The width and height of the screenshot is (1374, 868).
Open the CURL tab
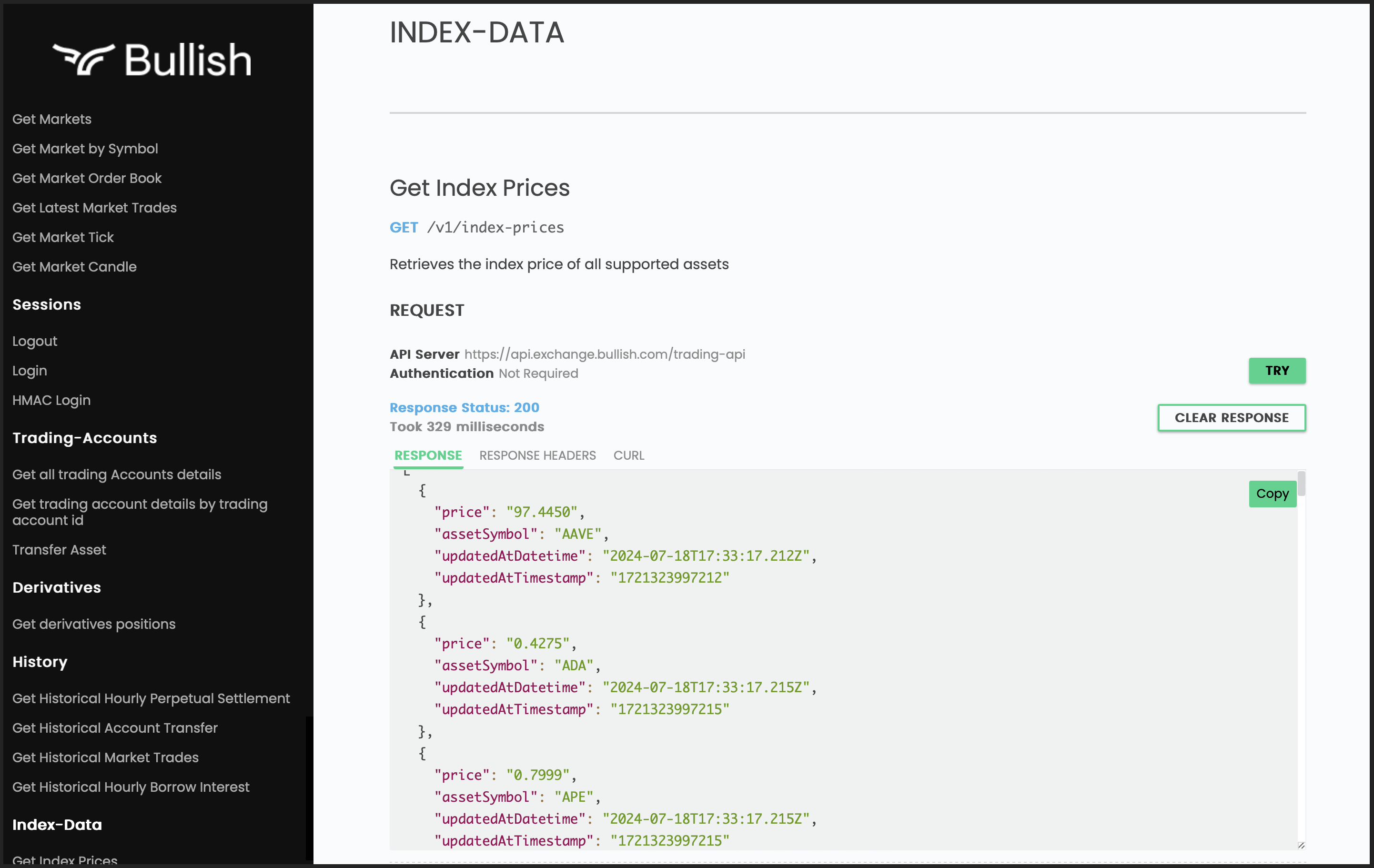click(x=628, y=455)
